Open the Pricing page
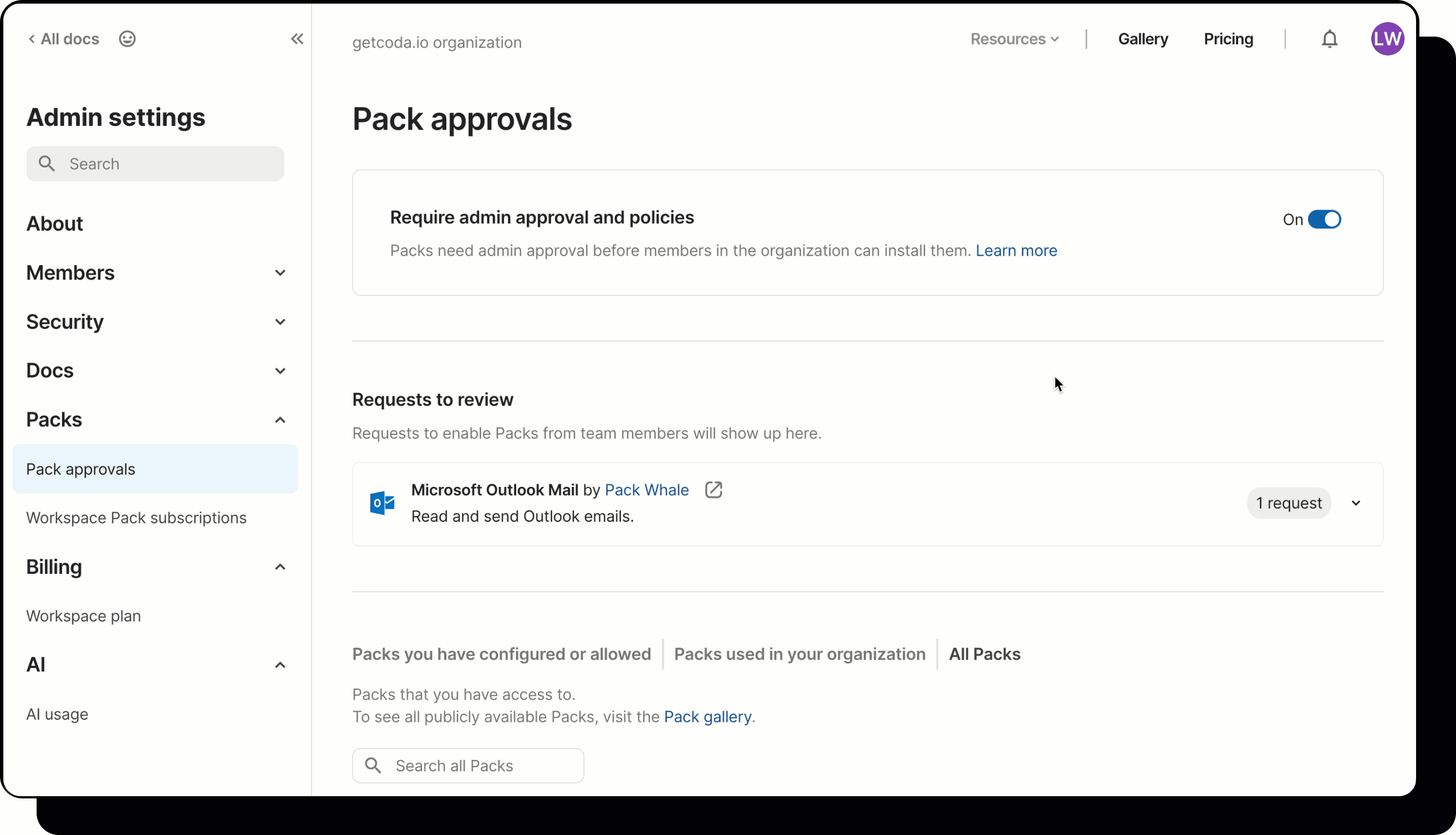The width and height of the screenshot is (1456, 835). 1228,38
